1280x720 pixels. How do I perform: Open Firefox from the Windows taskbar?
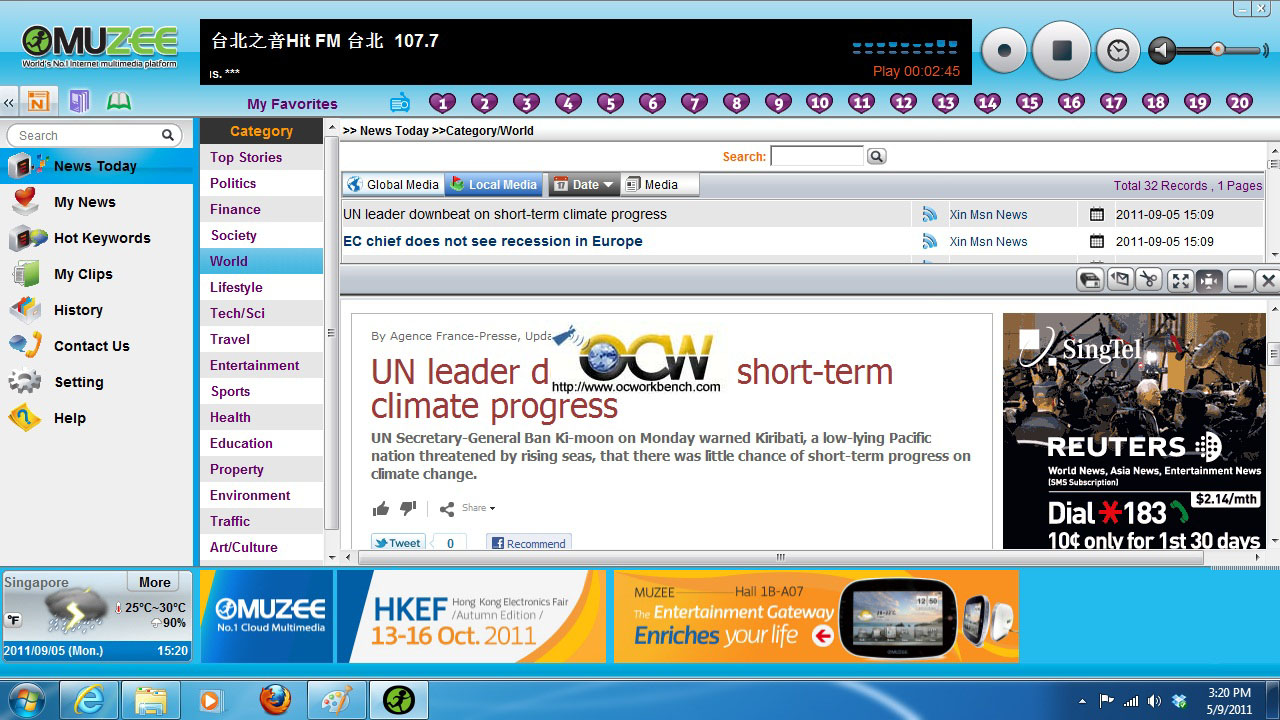[x=275, y=699]
